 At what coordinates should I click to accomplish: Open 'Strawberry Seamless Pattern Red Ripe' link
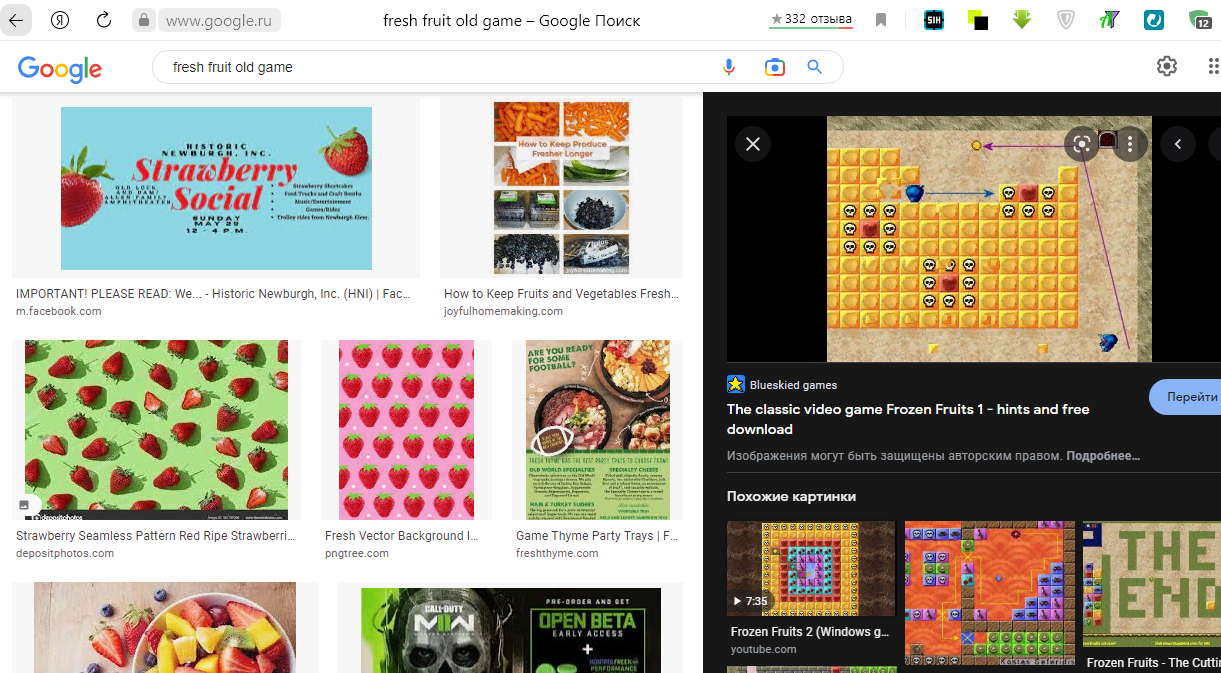[156, 536]
